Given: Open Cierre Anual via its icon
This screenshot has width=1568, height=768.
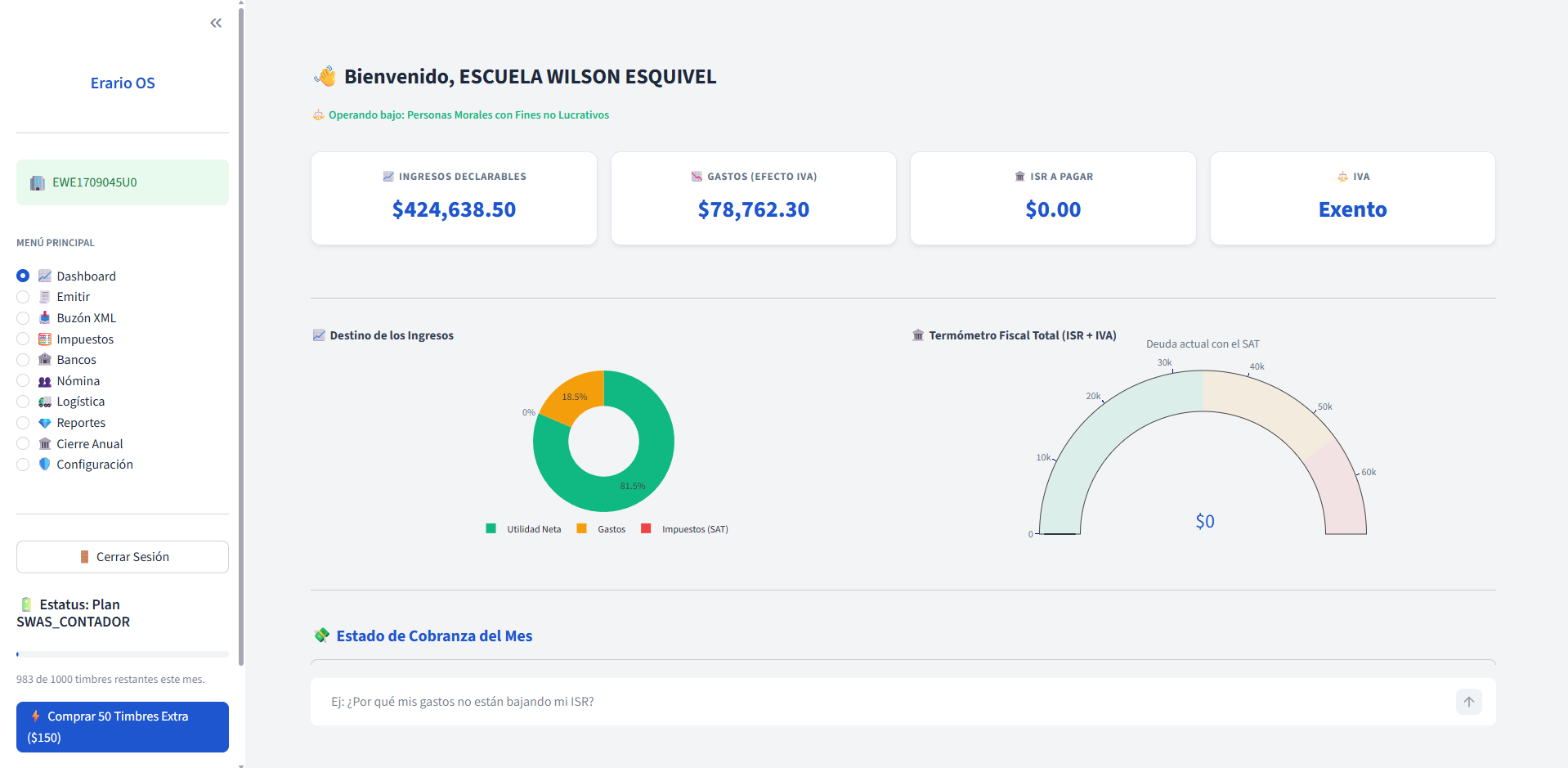Looking at the screenshot, I should [45, 443].
